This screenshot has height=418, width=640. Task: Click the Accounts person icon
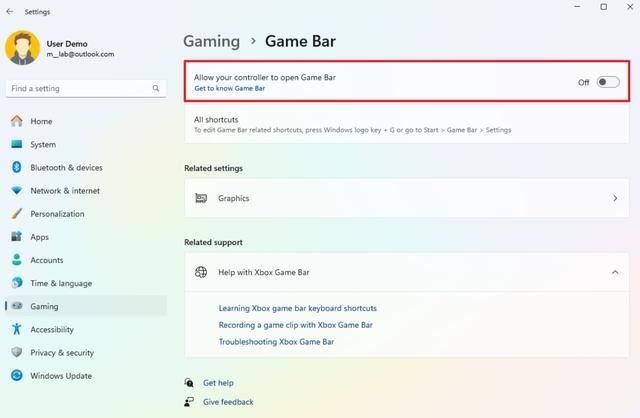(x=17, y=260)
